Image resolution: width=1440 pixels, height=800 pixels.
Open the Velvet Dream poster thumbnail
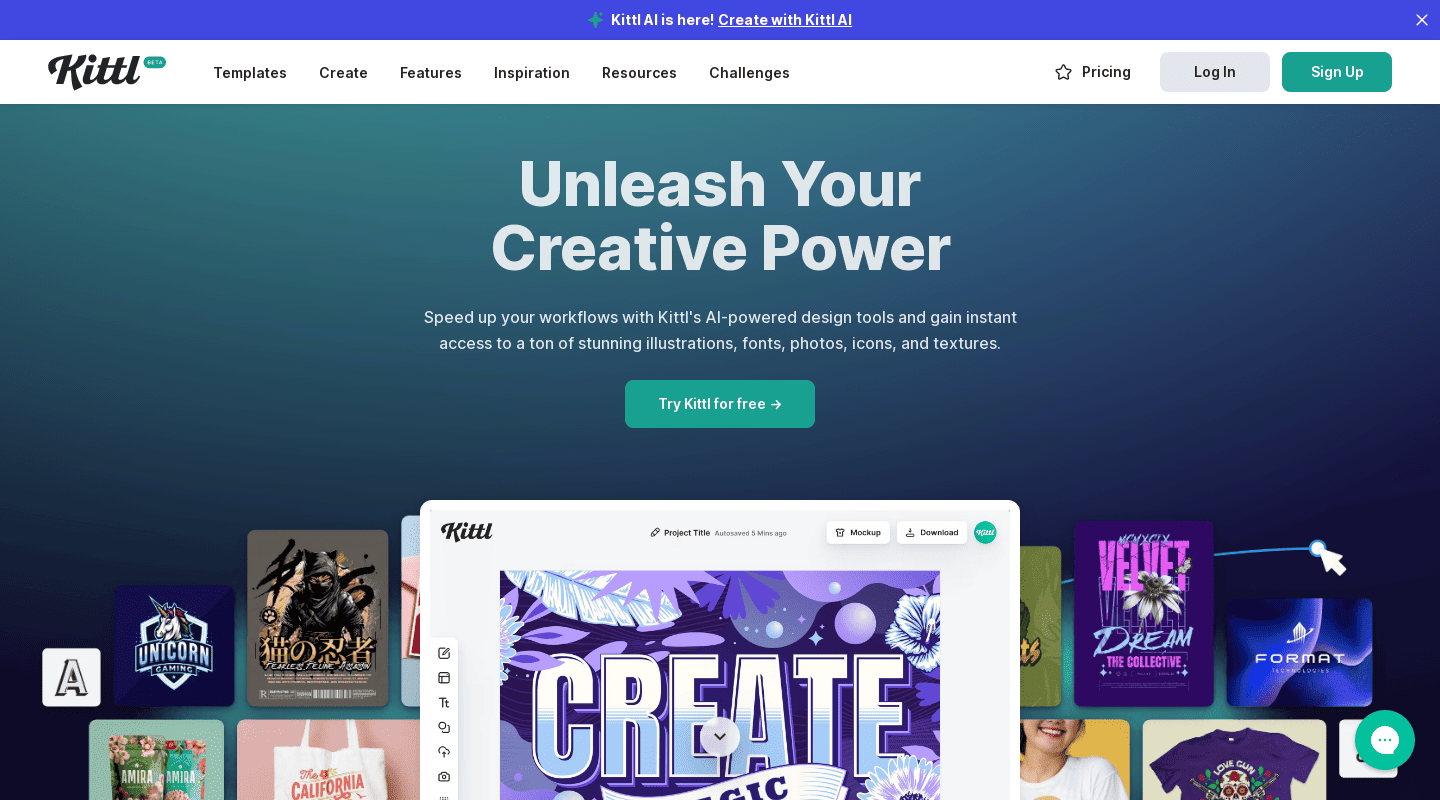click(x=1143, y=614)
